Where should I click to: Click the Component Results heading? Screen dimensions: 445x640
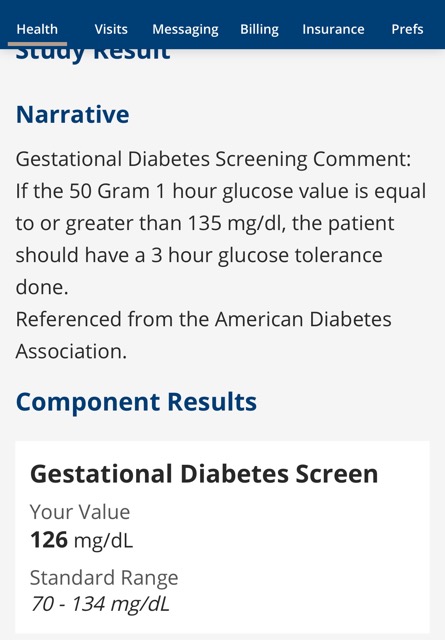tap(136, 402)
